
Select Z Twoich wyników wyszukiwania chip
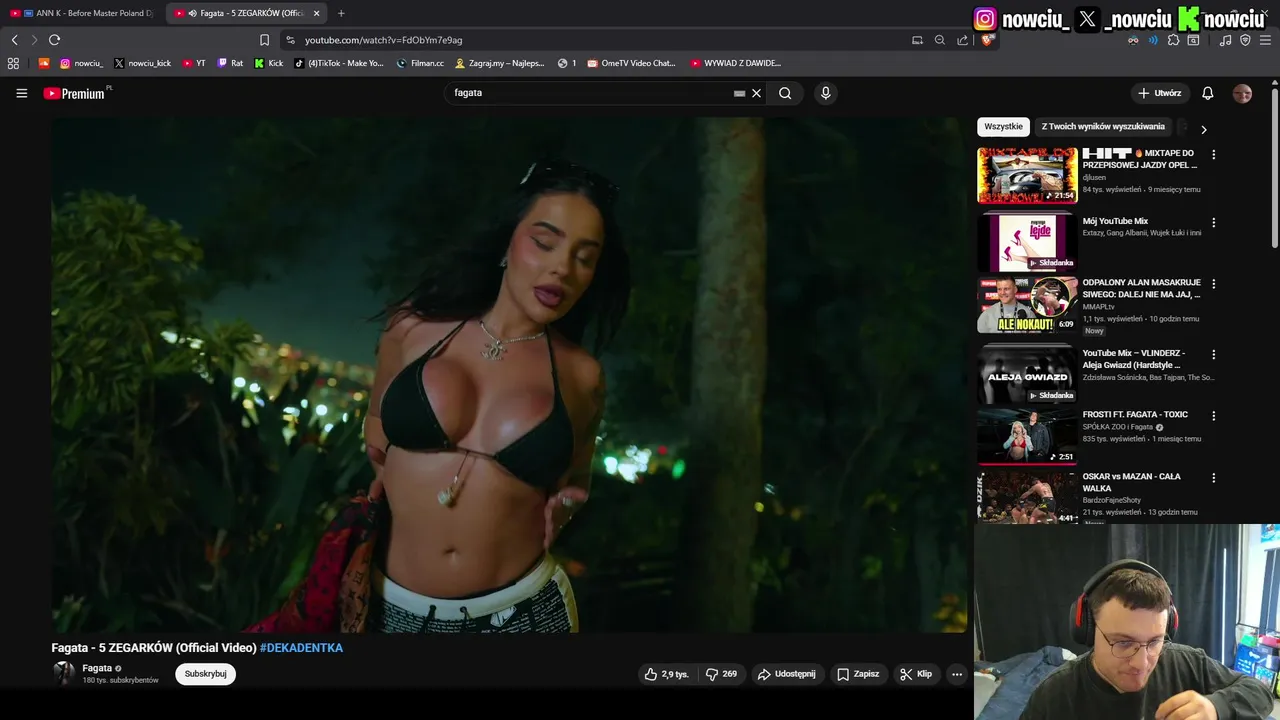coord(1103,127)
